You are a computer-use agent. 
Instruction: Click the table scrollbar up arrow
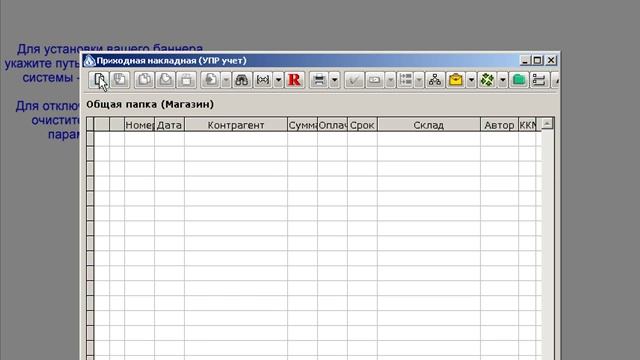547,124
